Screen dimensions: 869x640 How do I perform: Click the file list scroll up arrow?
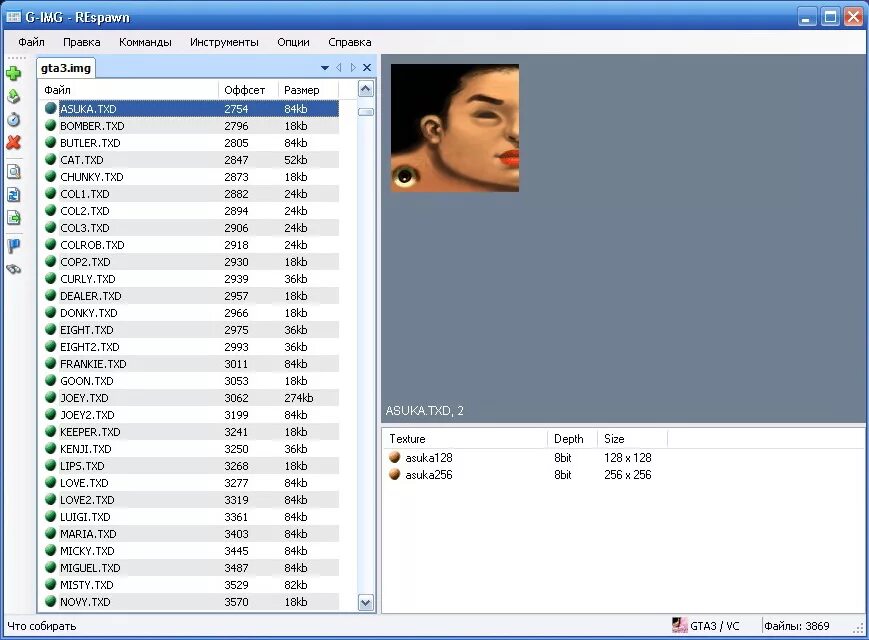(x=366, y=89)
